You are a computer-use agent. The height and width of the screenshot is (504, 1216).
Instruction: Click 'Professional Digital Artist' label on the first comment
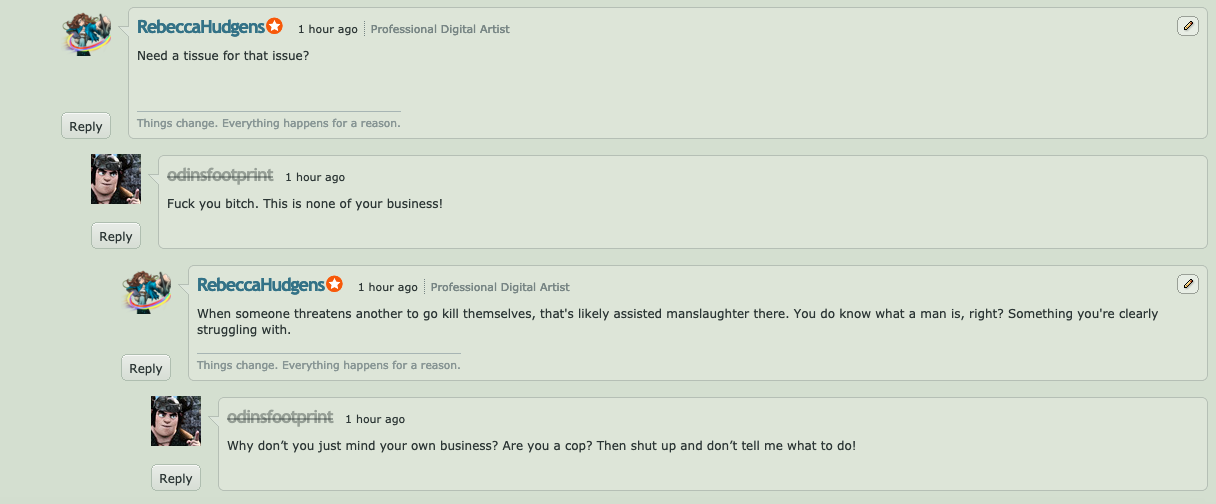point(440,29)
